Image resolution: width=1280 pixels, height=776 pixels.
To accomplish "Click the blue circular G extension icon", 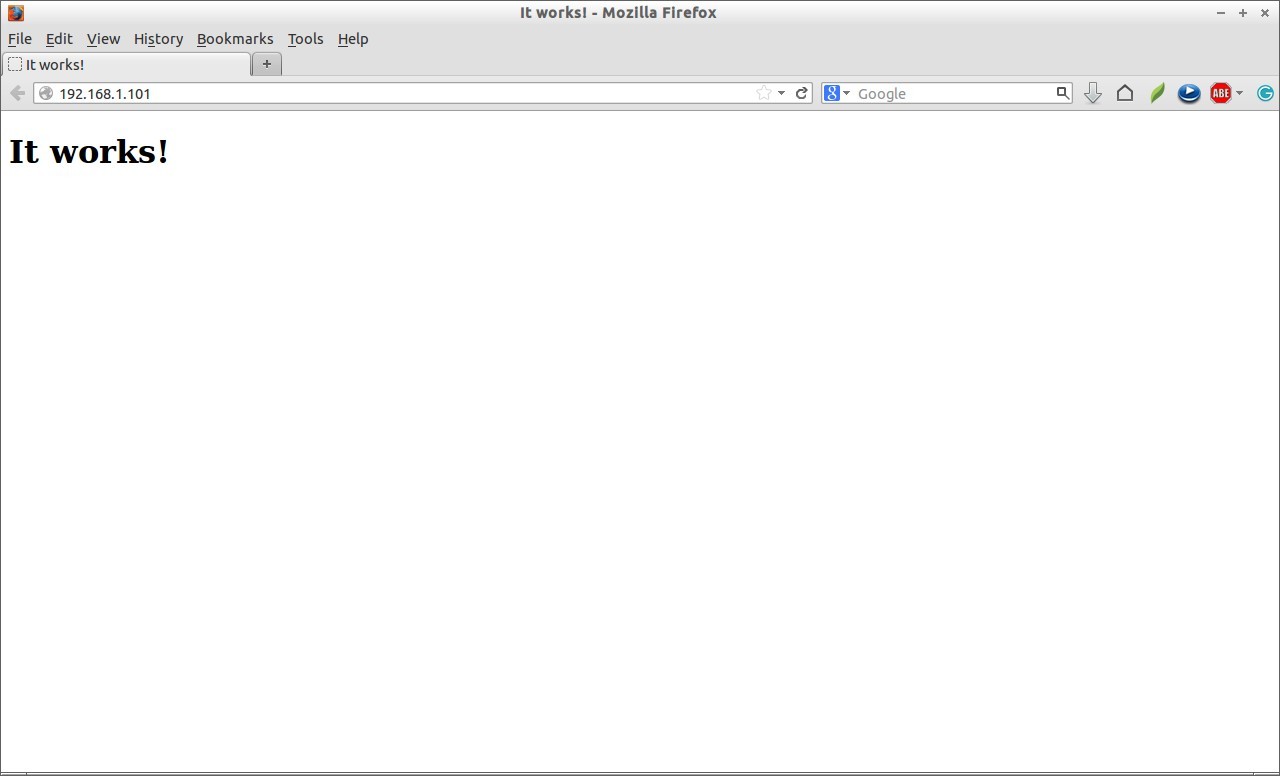I will coord(1265,93).
